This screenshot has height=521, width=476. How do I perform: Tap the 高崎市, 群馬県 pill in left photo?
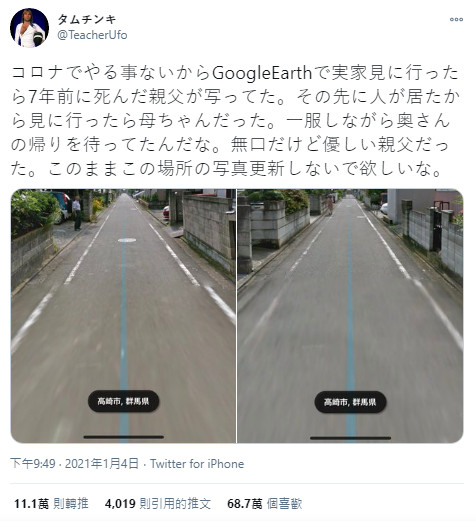point(123,401)
